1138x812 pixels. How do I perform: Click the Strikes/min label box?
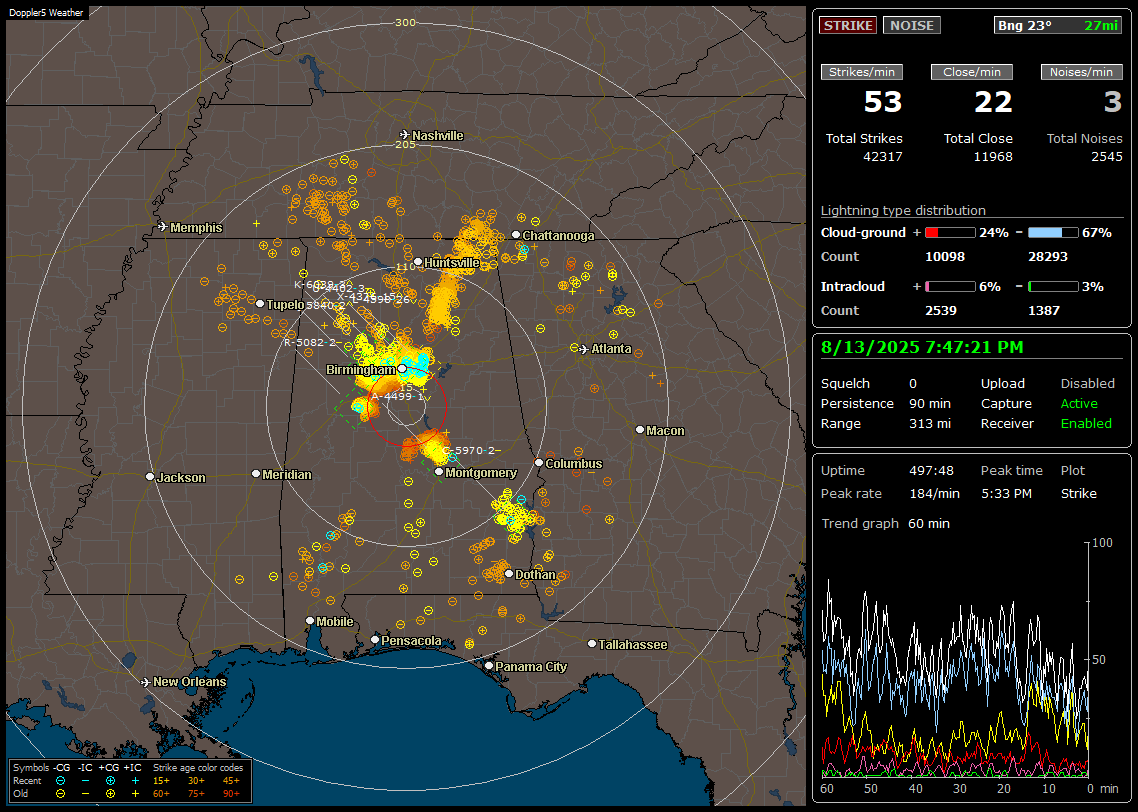click(x=862, y=72)
